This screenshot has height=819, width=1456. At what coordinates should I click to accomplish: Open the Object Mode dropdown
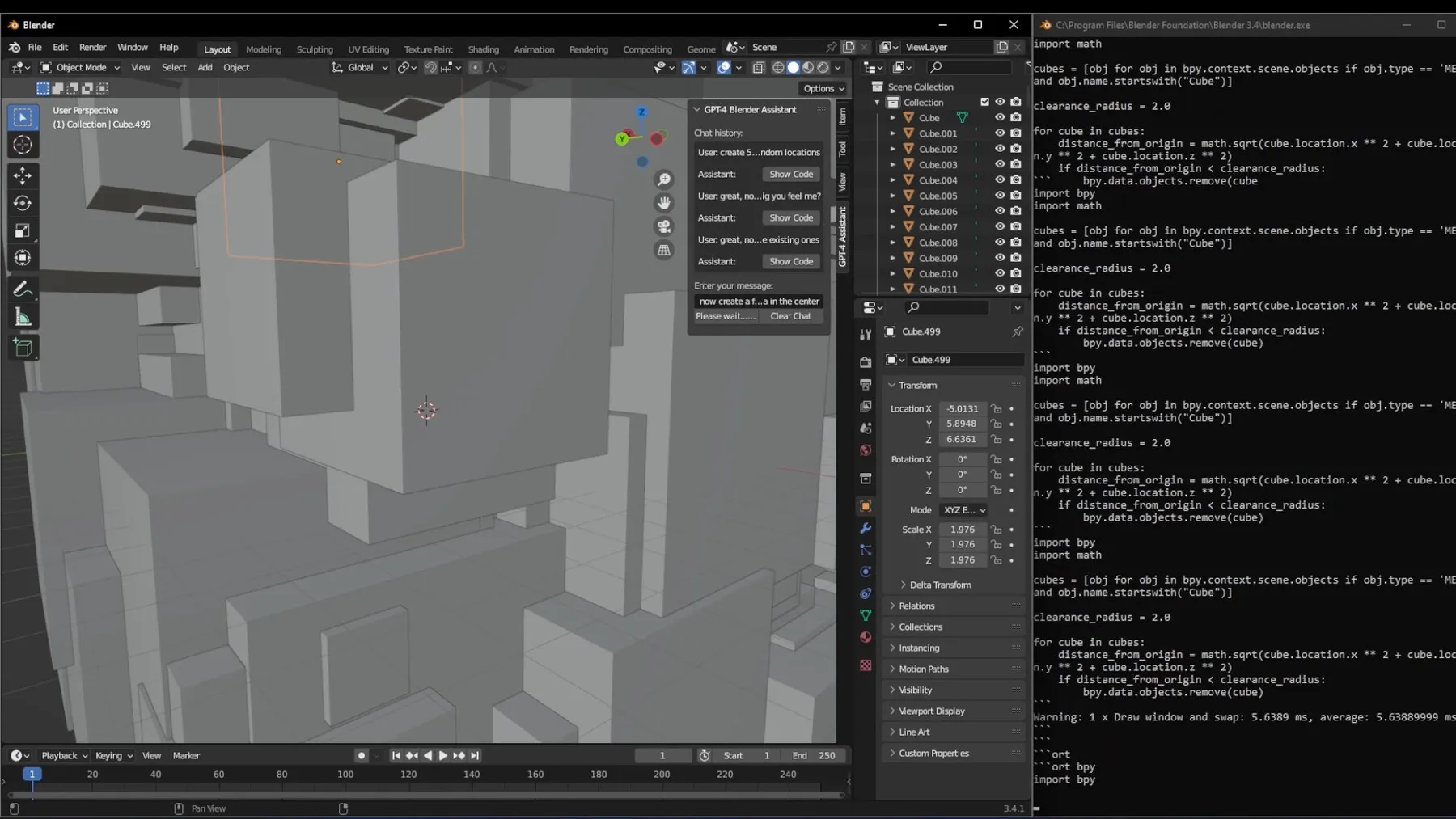point(81,68)
